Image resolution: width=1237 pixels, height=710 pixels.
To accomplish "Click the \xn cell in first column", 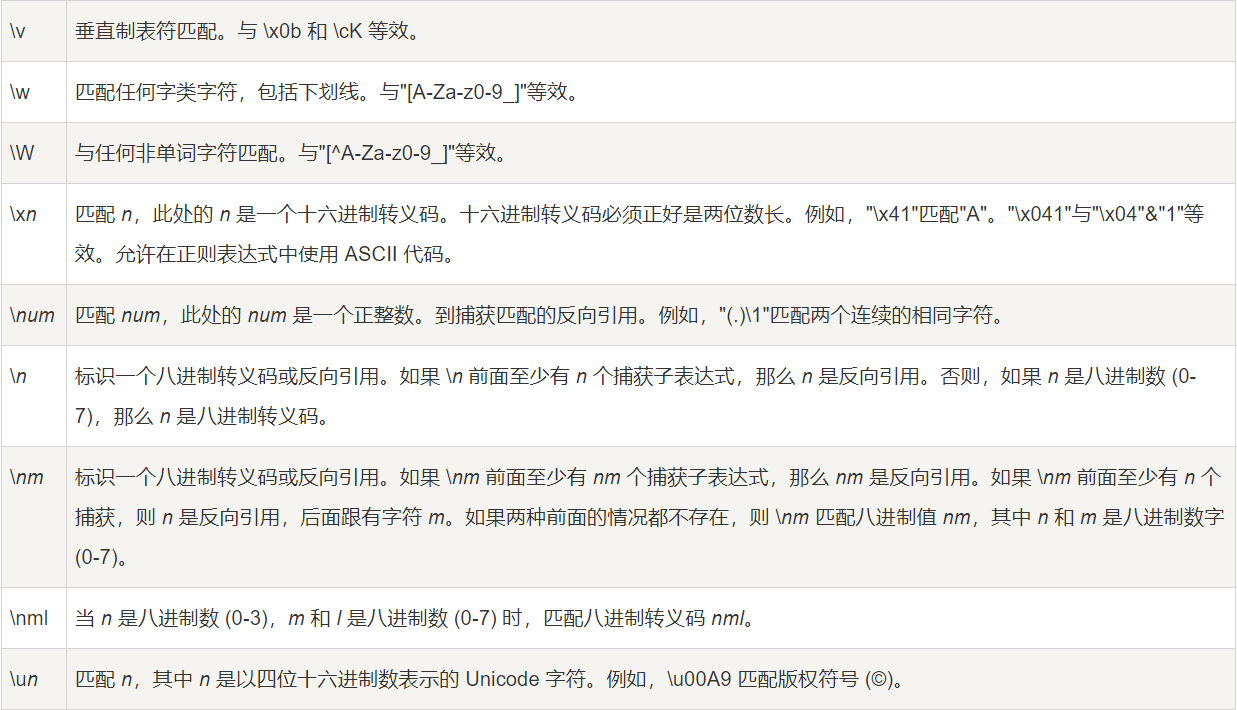I will (24, 214).
